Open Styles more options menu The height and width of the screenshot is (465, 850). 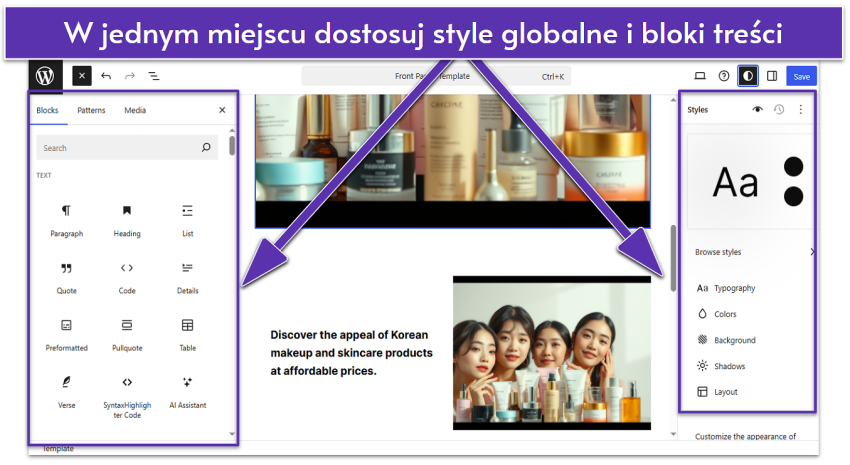pyautogui.click(x=800, y=109)
